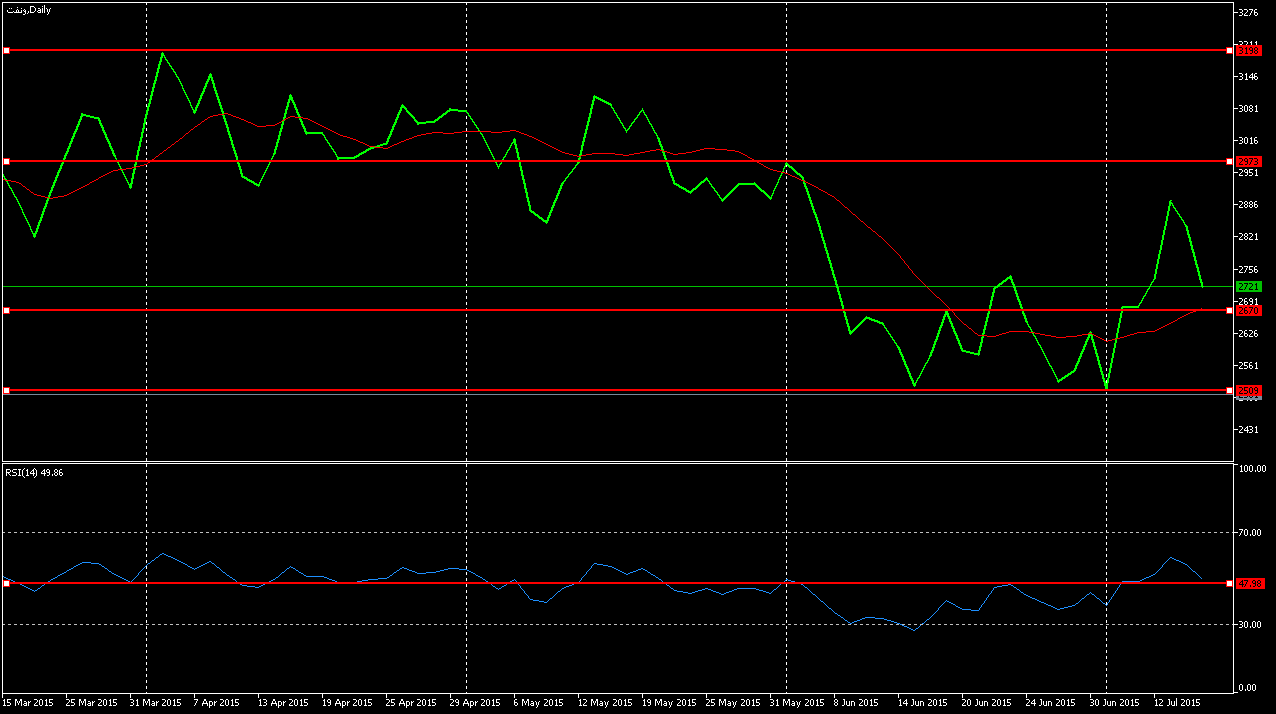1276x714 pixels.
Task: Click the red 2973 price label
Action: pos(1248,161)
